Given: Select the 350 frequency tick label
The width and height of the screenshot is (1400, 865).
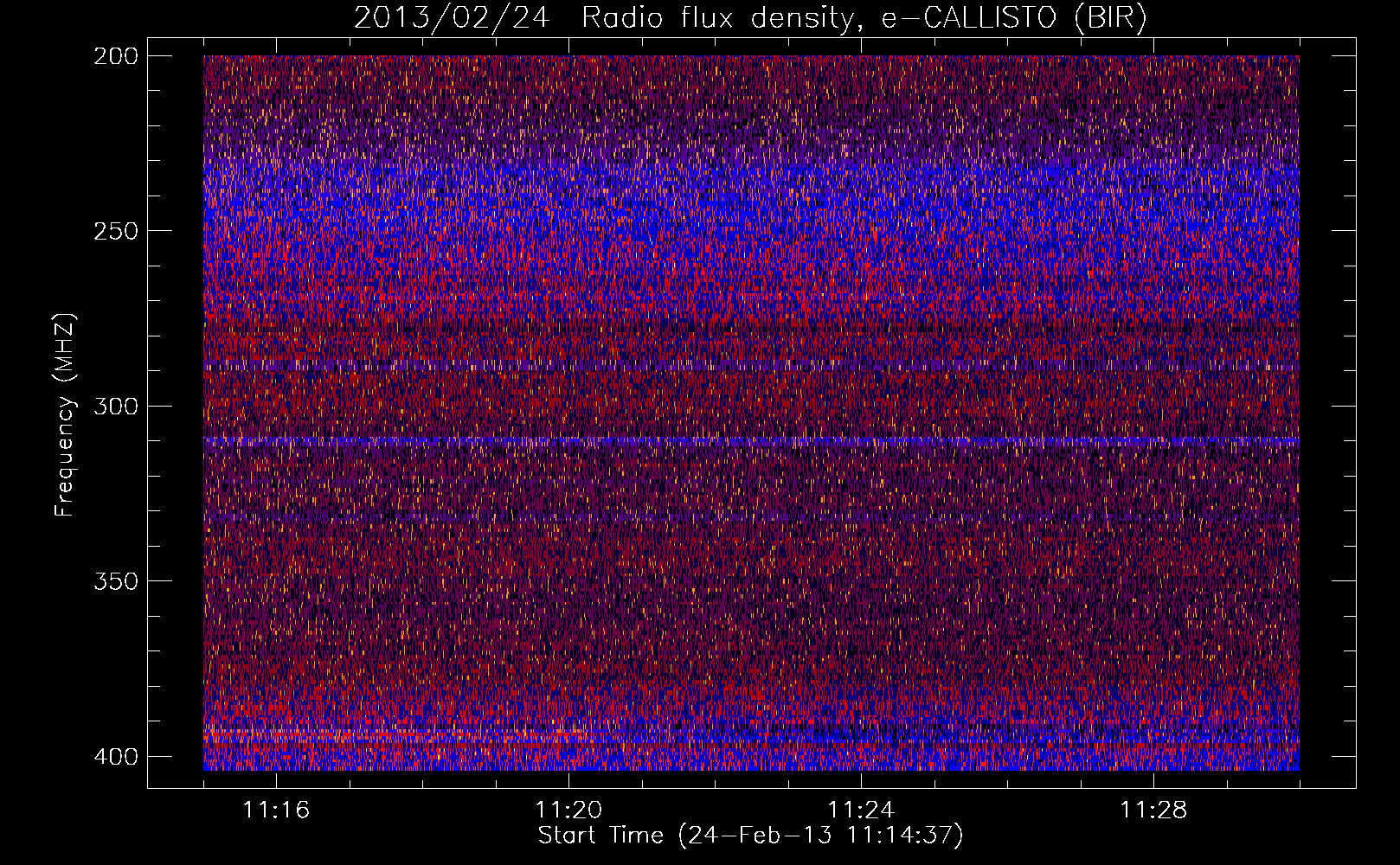Looking at the screenshot, I should tap(115, 580).
